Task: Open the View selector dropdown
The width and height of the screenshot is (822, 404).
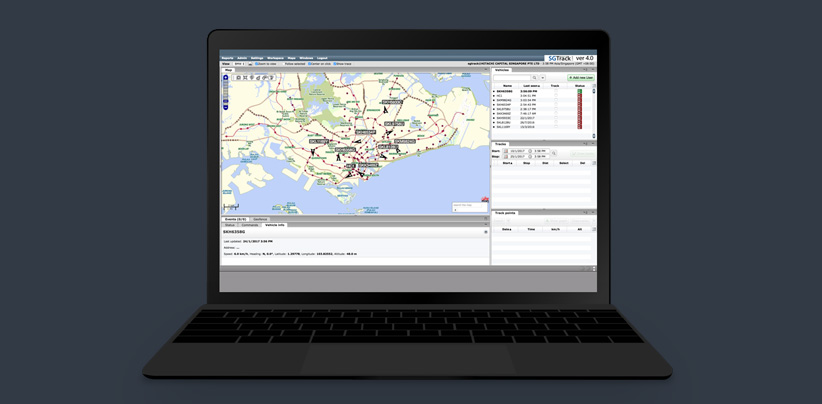Action: pyautogui.click(x=240, y=64)
